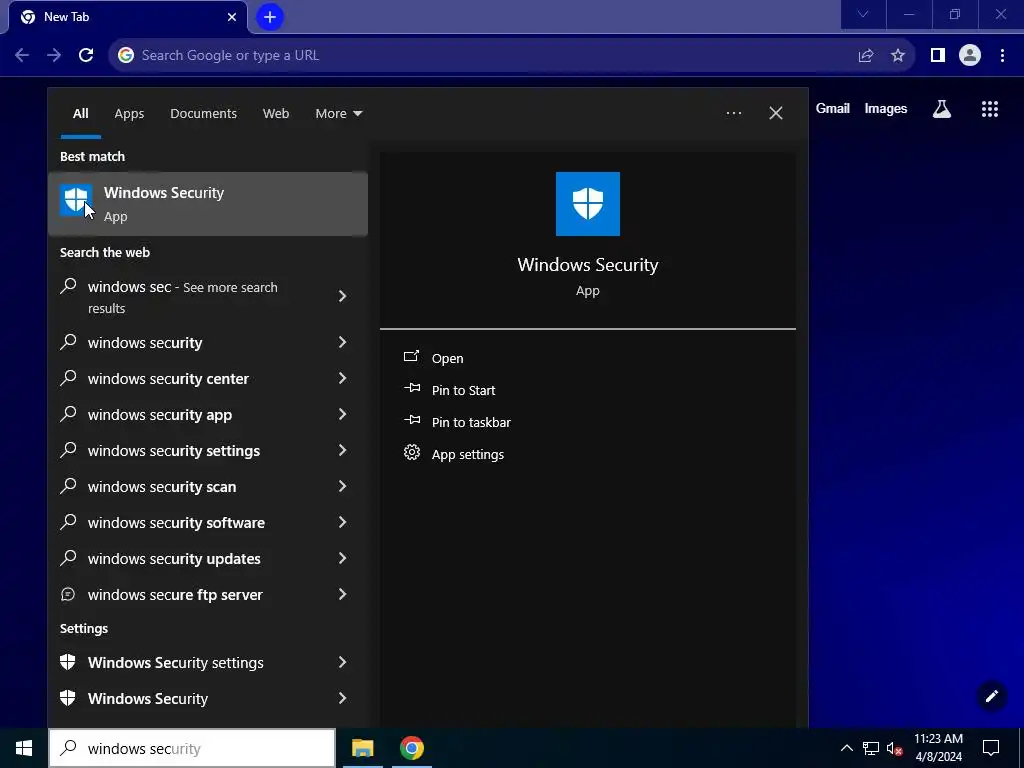Open search options three-dot menu
The width and height of the screenshot is (1024, 768).
pos(733,113)
